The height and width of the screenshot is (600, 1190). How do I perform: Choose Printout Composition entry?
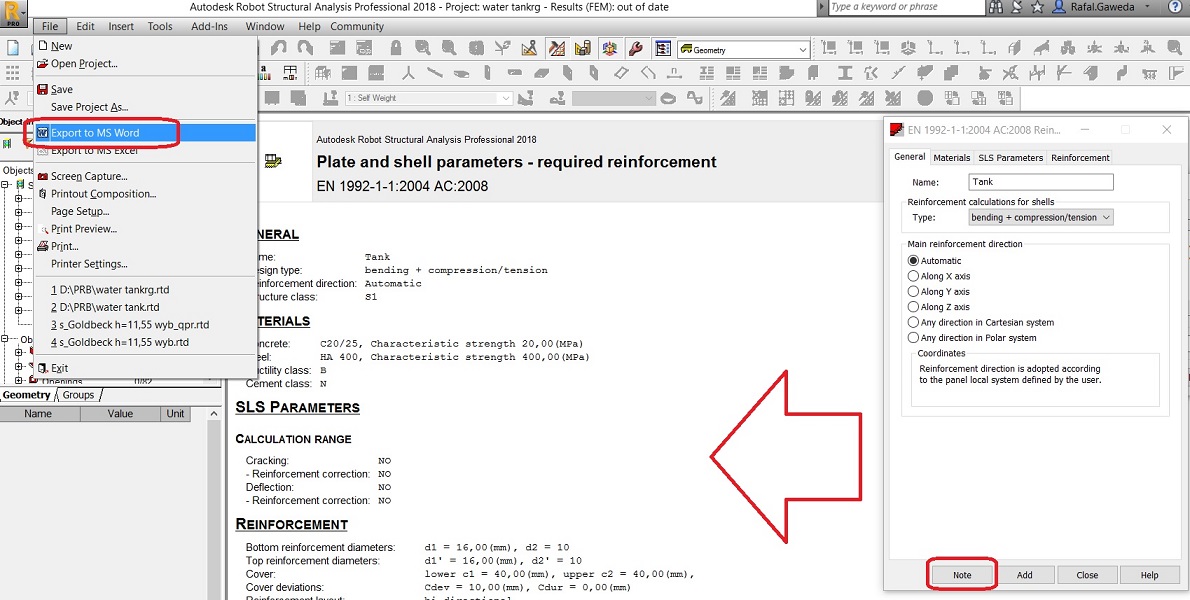[x=144, y=193]
